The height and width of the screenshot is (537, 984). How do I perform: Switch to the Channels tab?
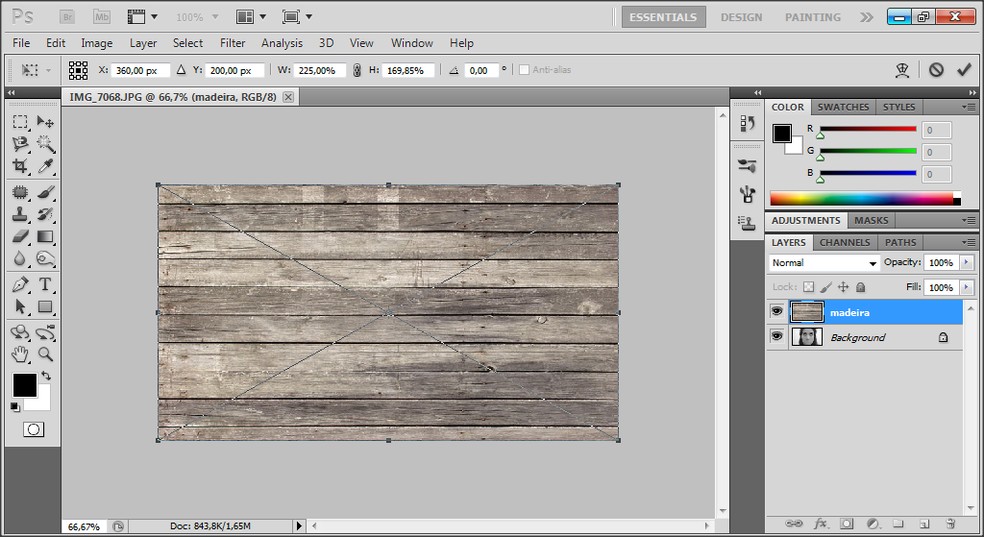click(x=844, y=242)
